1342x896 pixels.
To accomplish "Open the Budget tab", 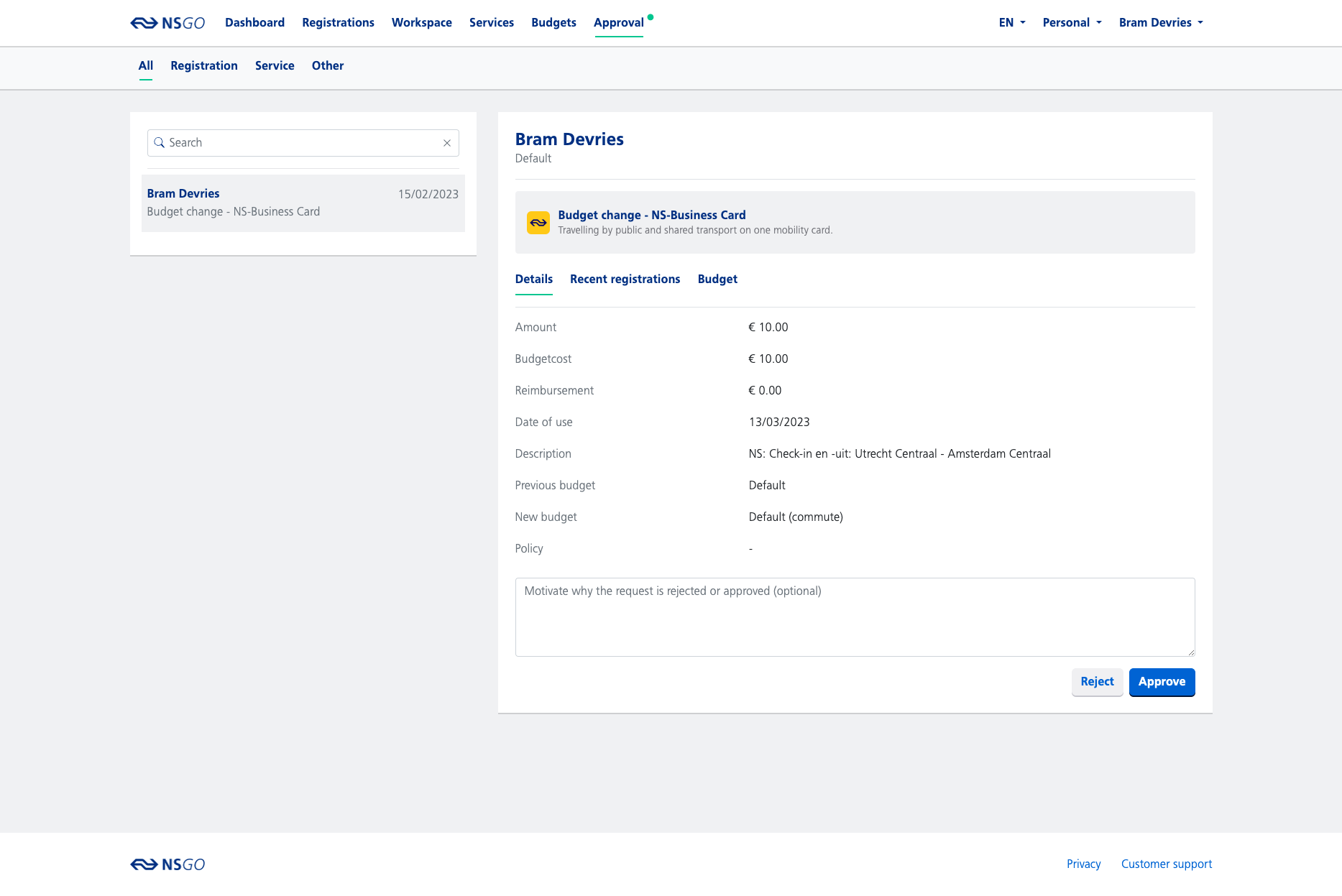I will pyautogui.click(x=717, y=280).
